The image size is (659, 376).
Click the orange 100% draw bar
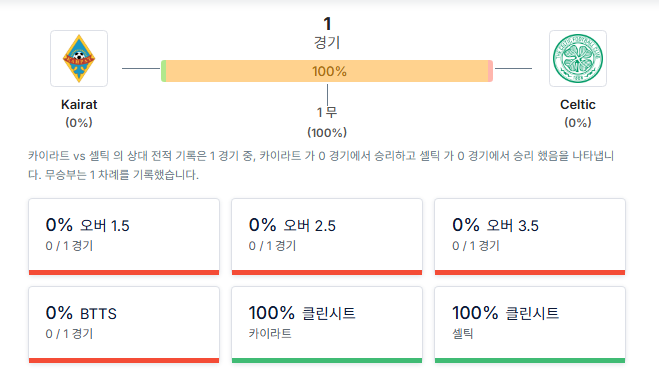pyautogui.click(x=327, y=71)
